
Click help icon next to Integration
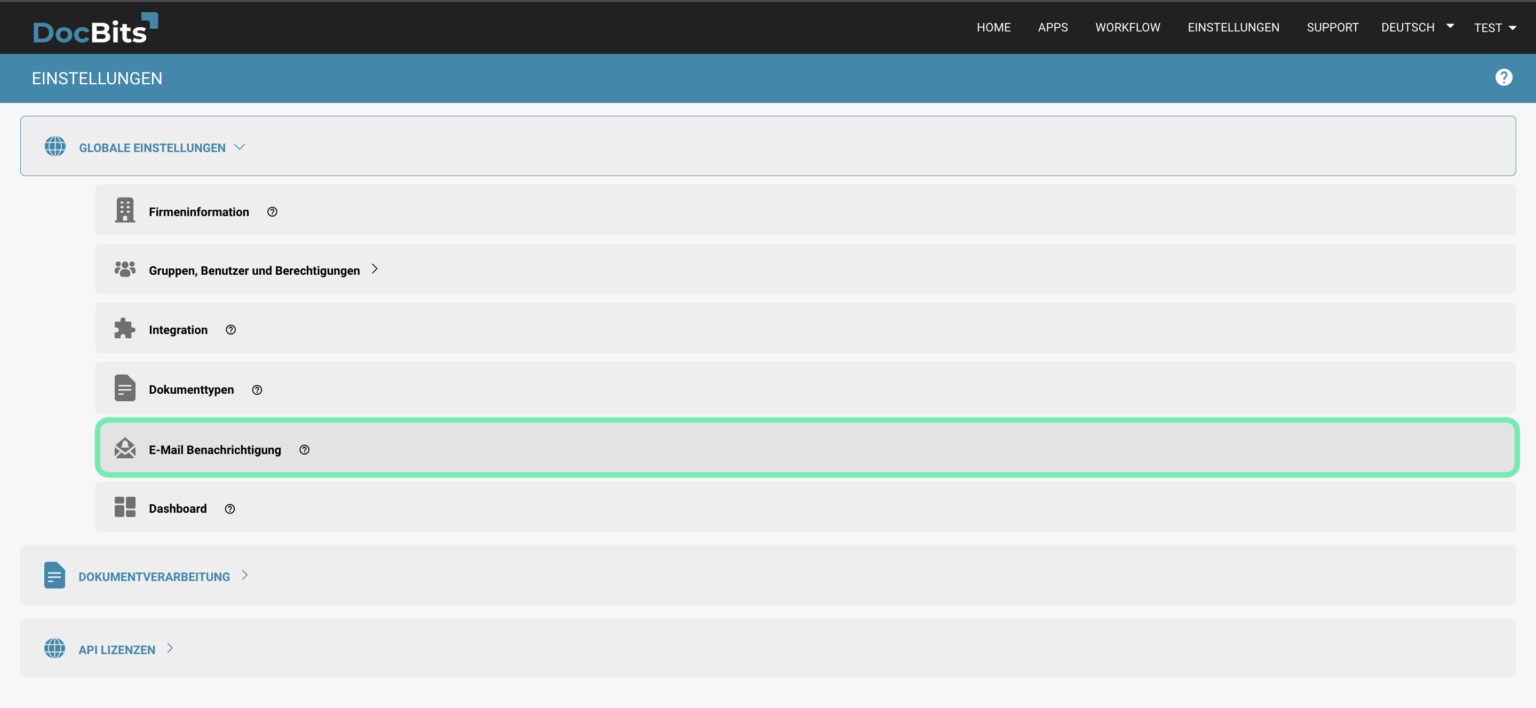point(231,330)
